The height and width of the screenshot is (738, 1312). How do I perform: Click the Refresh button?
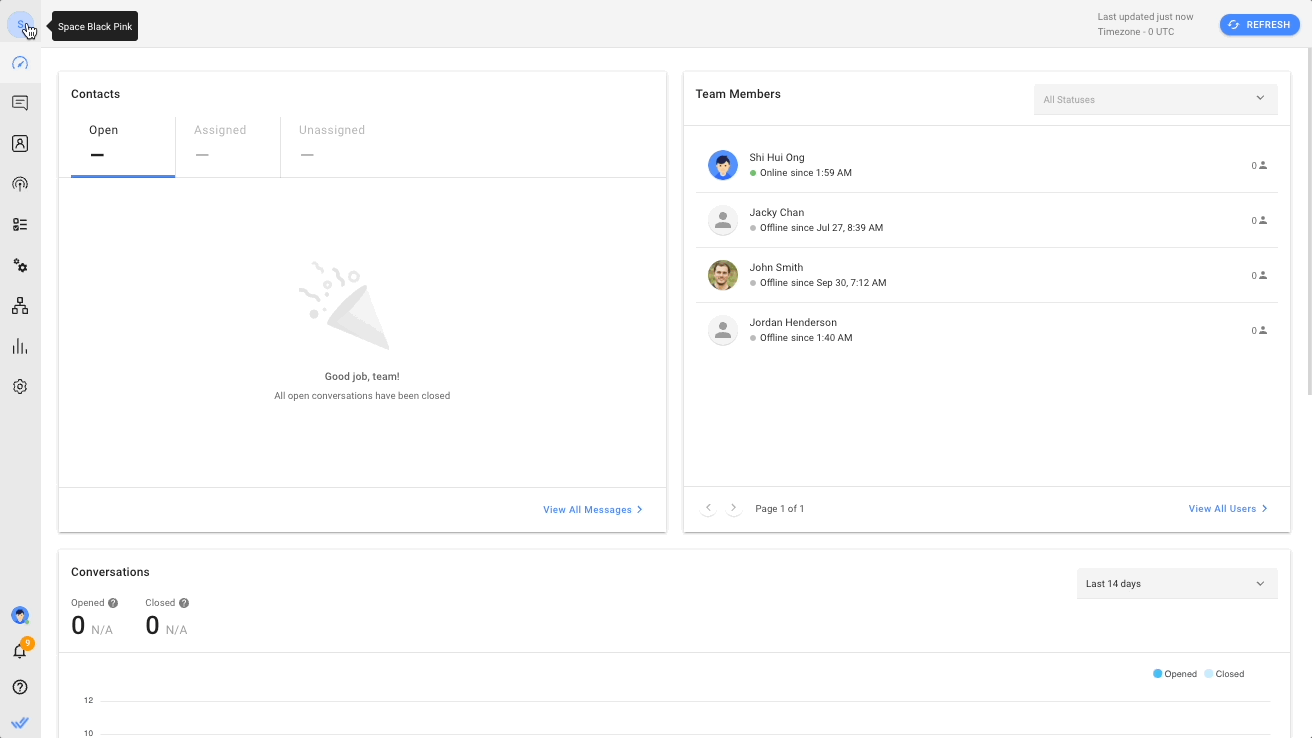[1259, 25]
